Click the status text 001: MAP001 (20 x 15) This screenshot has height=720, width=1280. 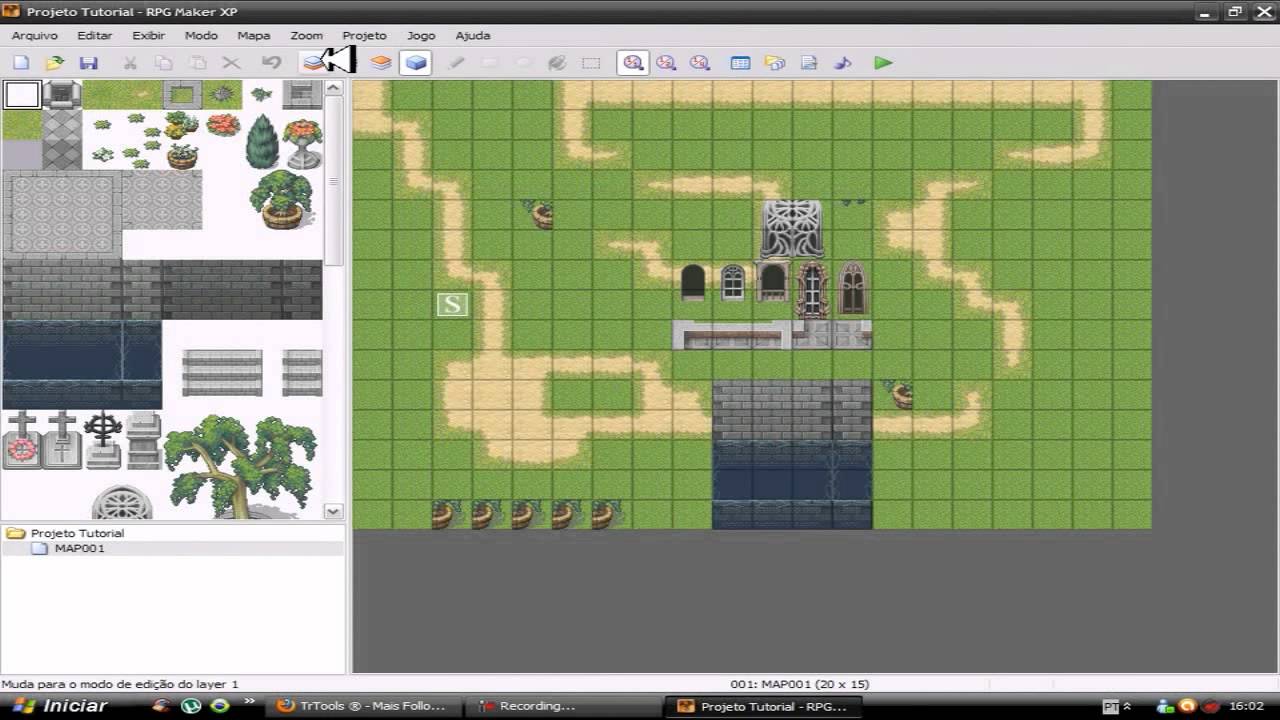(800, 684)
